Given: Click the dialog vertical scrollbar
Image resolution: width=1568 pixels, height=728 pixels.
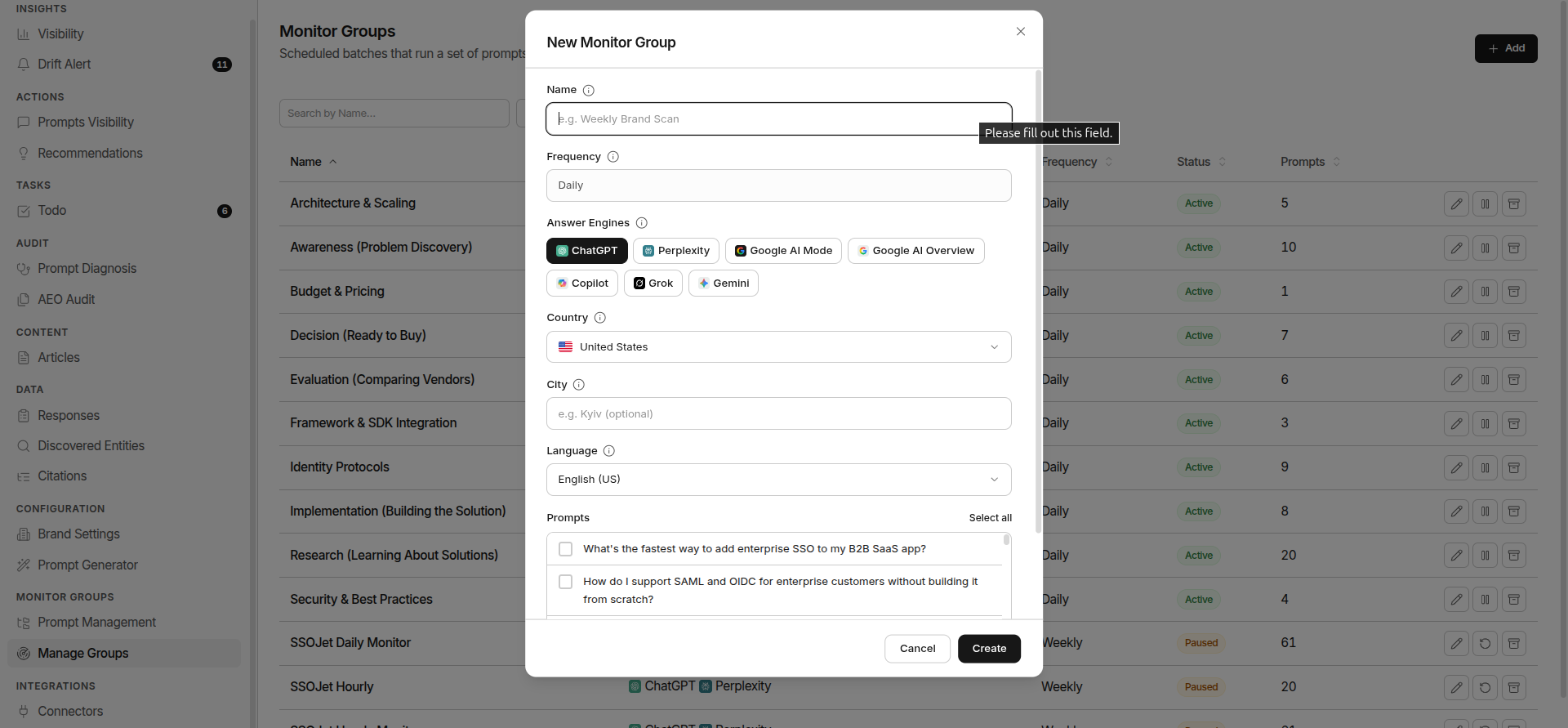Looking at the screenshot, I should pyautogui.click(x=1038, y=302).
